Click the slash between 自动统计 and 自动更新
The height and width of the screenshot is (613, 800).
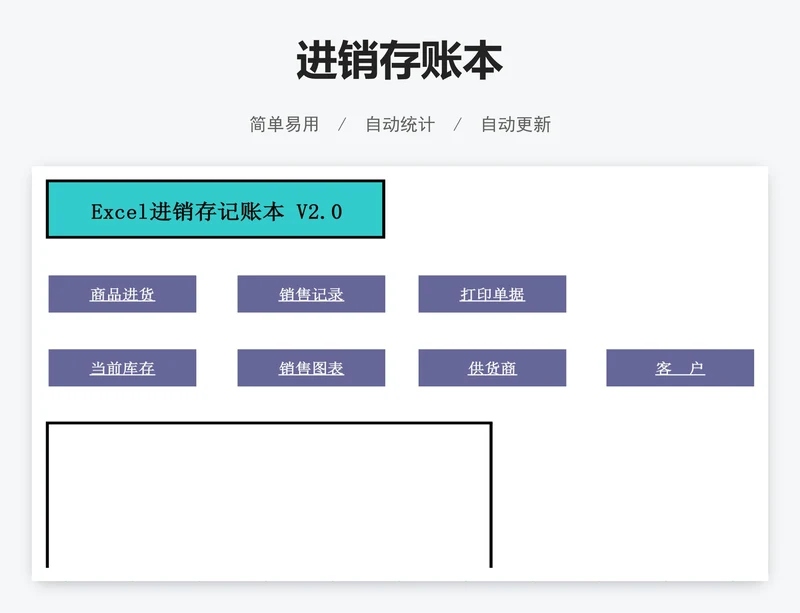point(458,125)
